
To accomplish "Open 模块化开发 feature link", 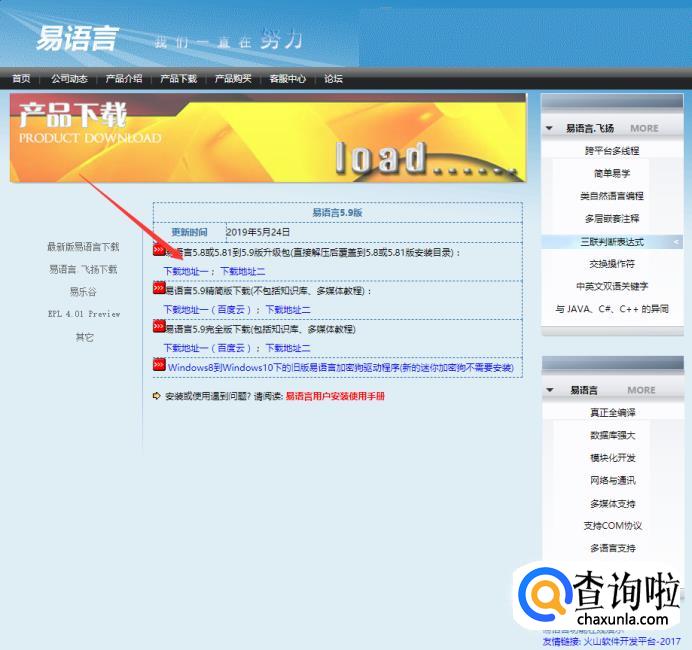I will pos(613,458).
